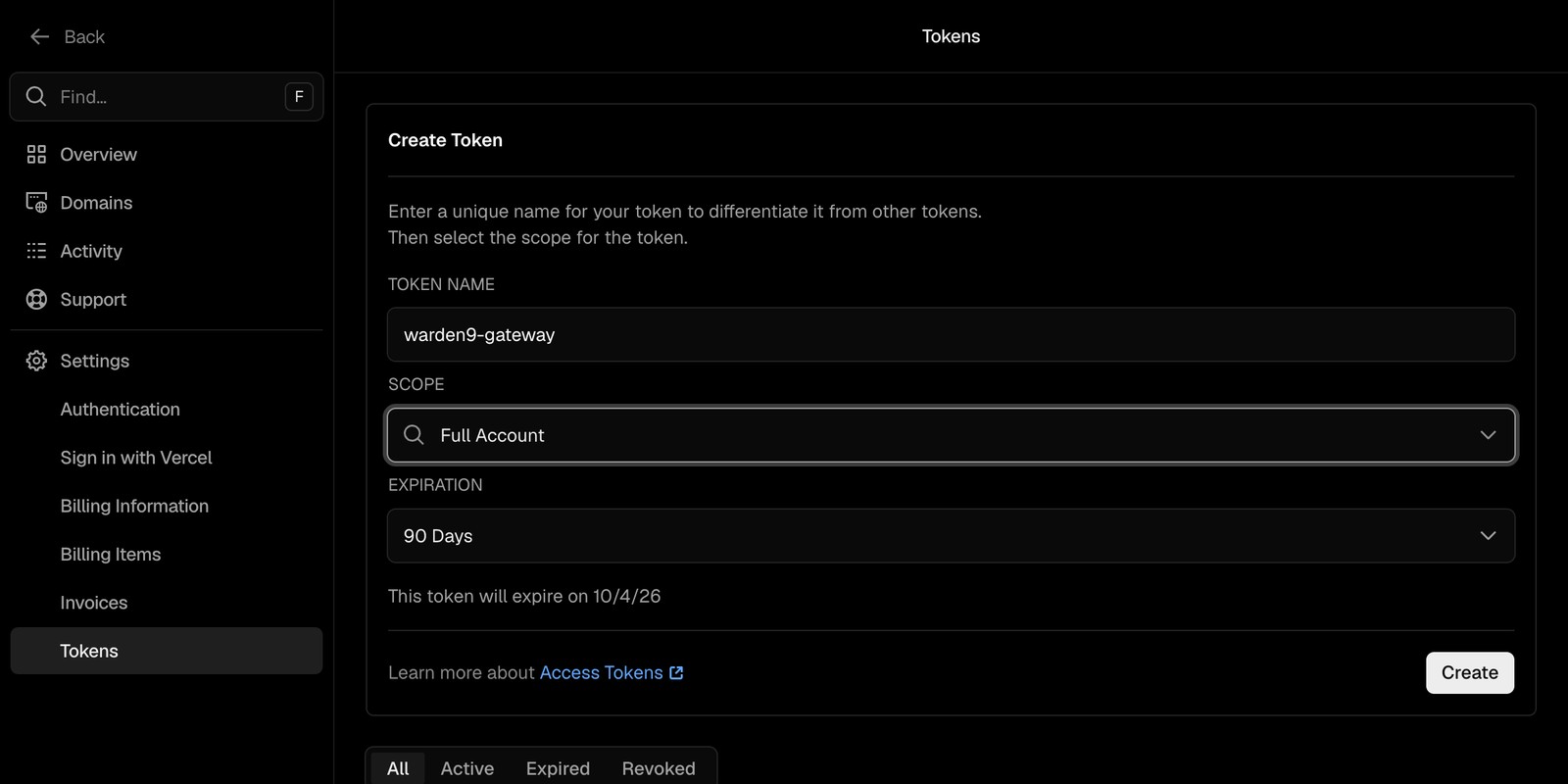
Task: Click the Create Token heading
Action: click(445, 140)
